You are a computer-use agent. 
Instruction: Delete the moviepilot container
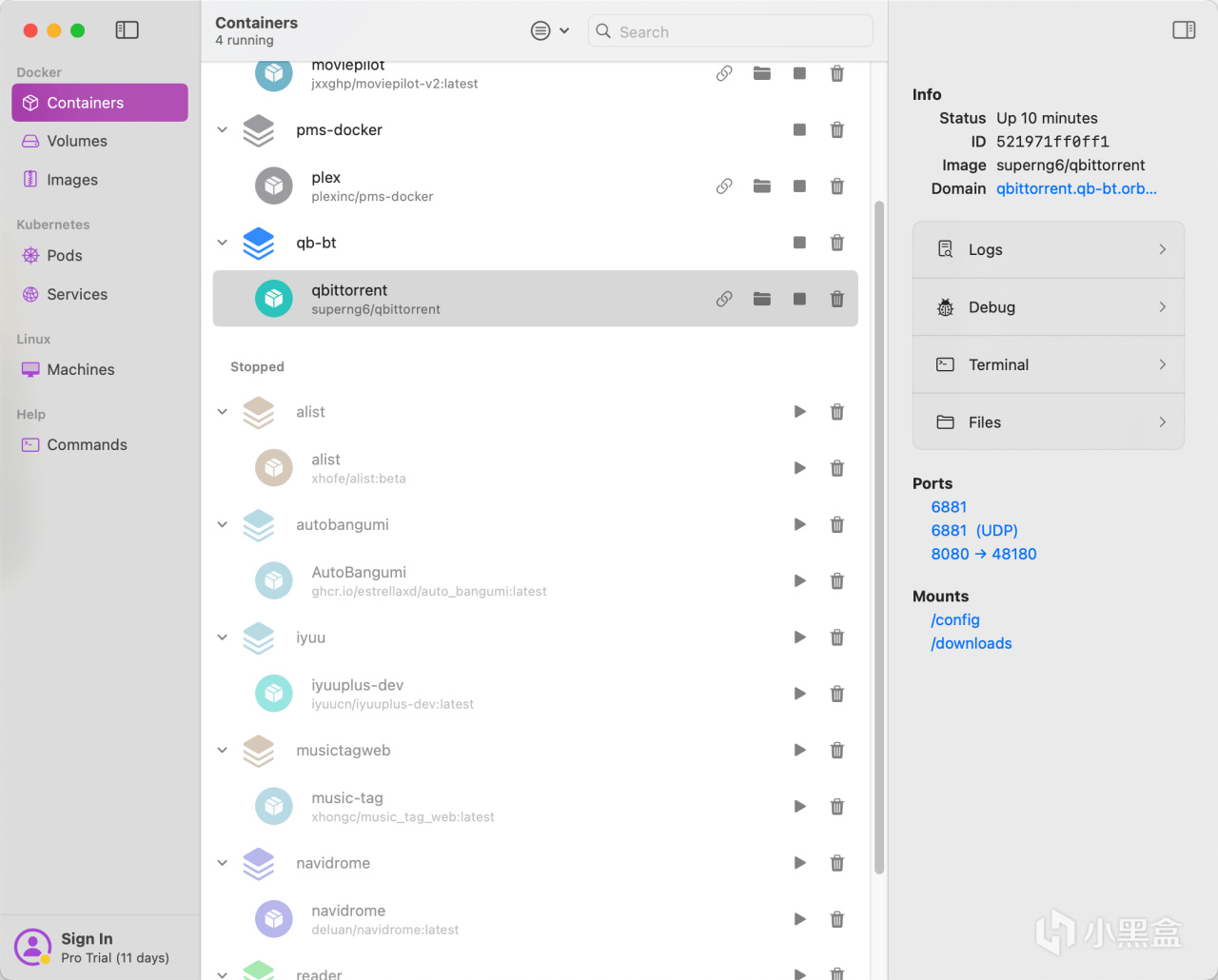(837, 73)
